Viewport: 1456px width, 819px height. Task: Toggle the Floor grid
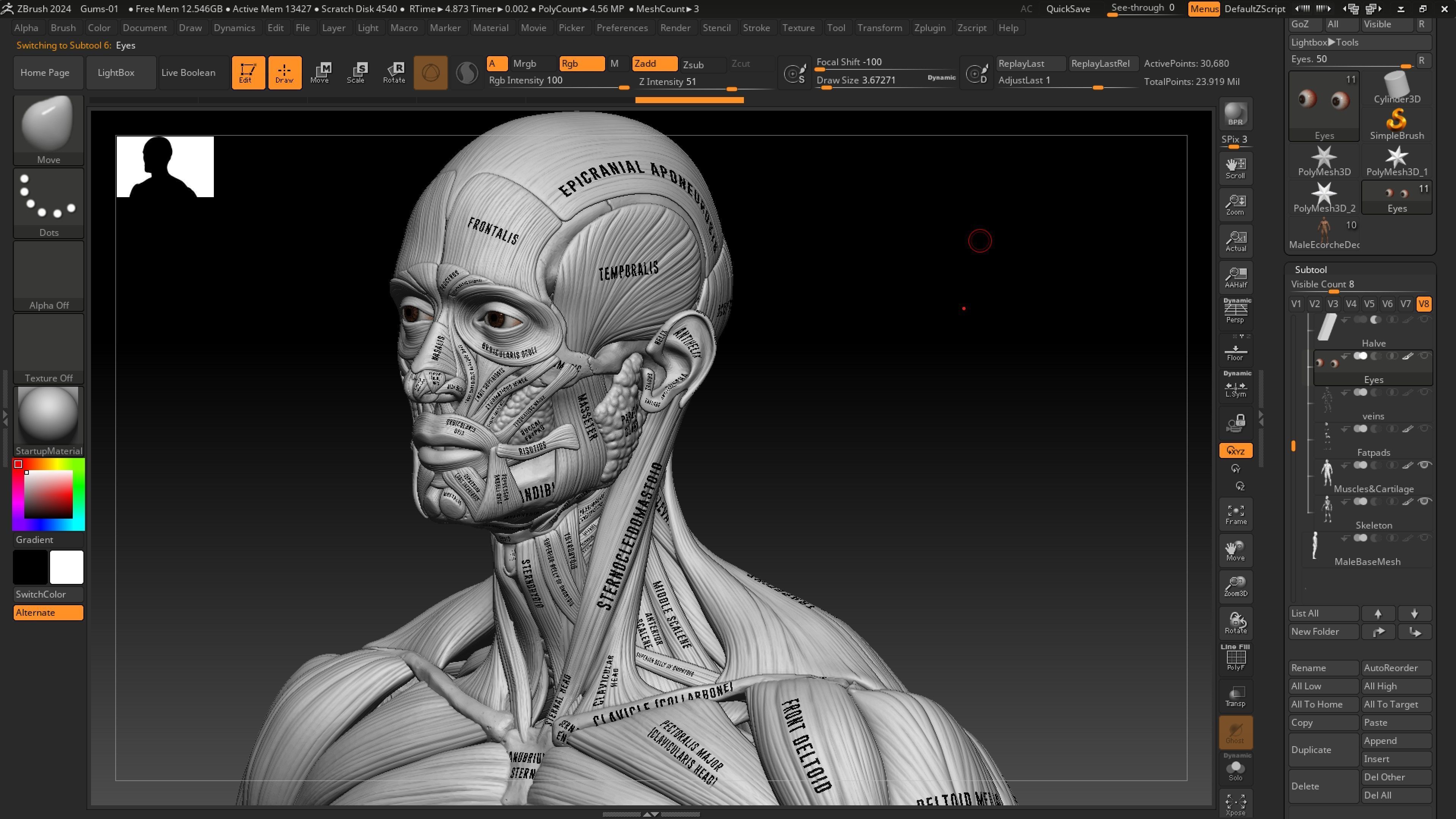tap(1236, 350)
